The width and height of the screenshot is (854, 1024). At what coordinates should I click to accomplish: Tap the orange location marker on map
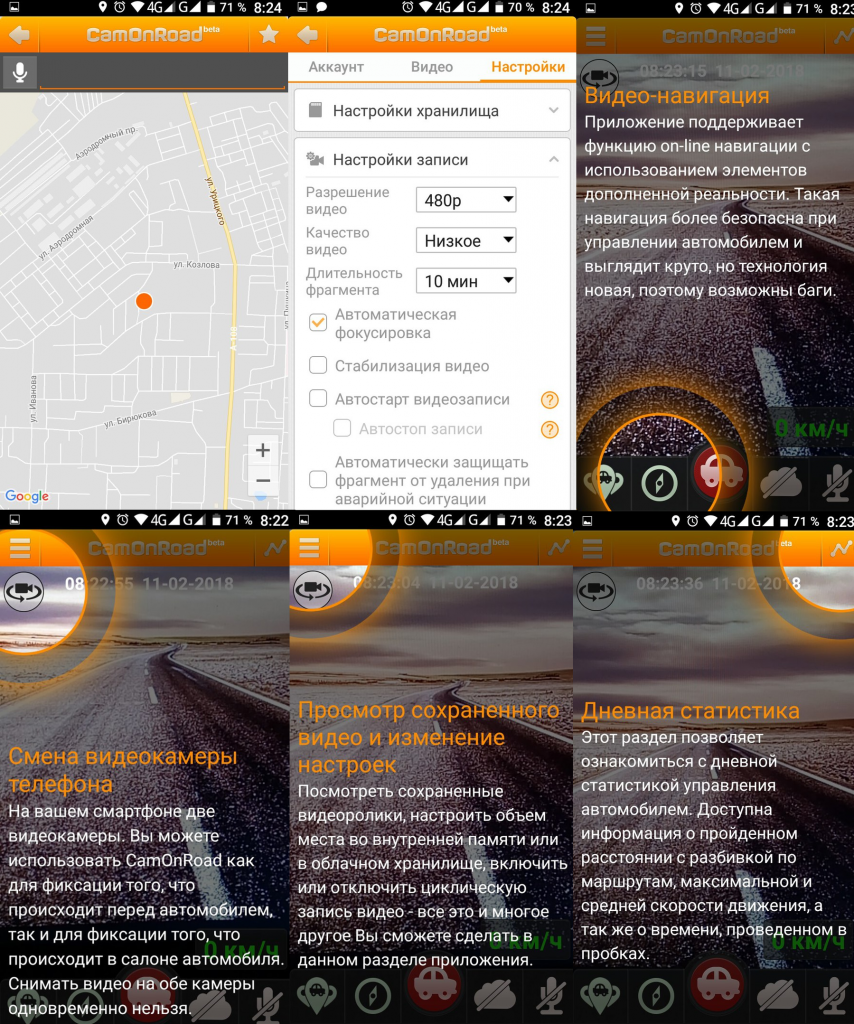coord(144,301)
